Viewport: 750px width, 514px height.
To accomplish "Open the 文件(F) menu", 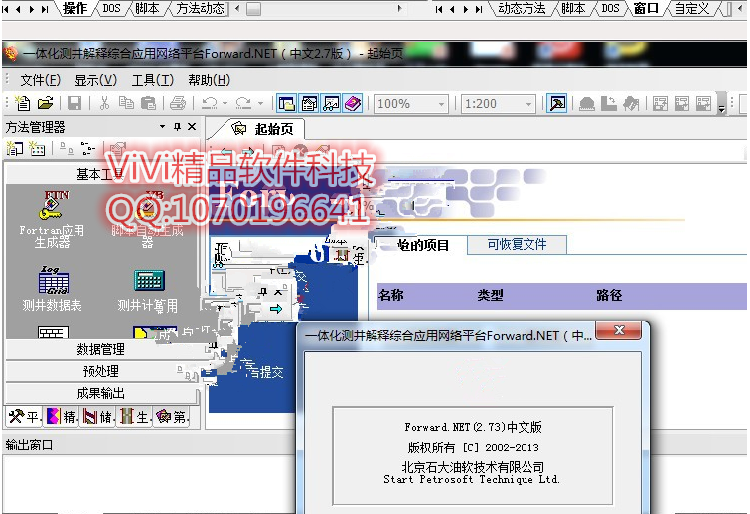I will tap(41, 80).
